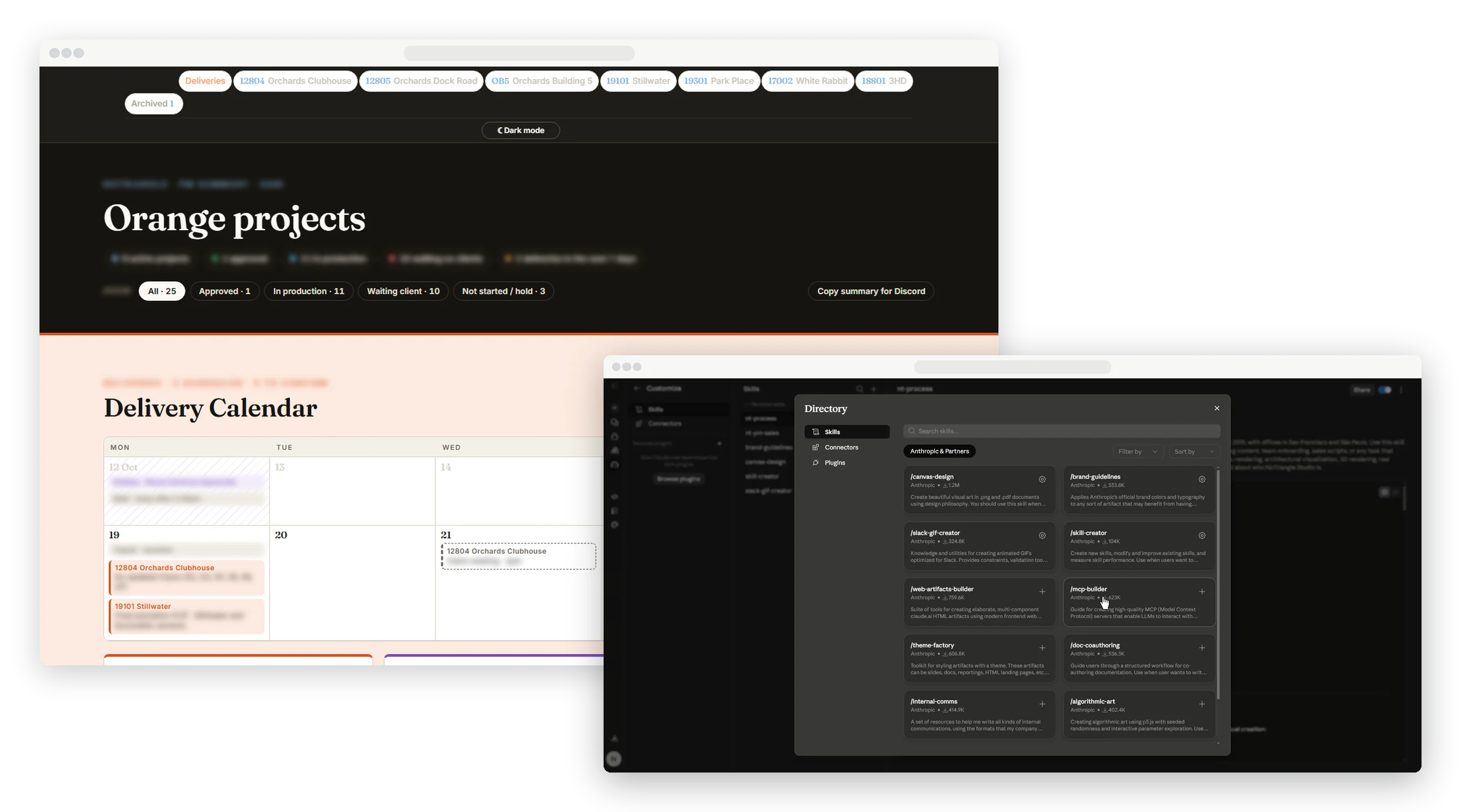Open the 12804 Orchards Clubhouse tab
Image resolution: width=1461 pixels, height=812 pixels.
point(295,81)
